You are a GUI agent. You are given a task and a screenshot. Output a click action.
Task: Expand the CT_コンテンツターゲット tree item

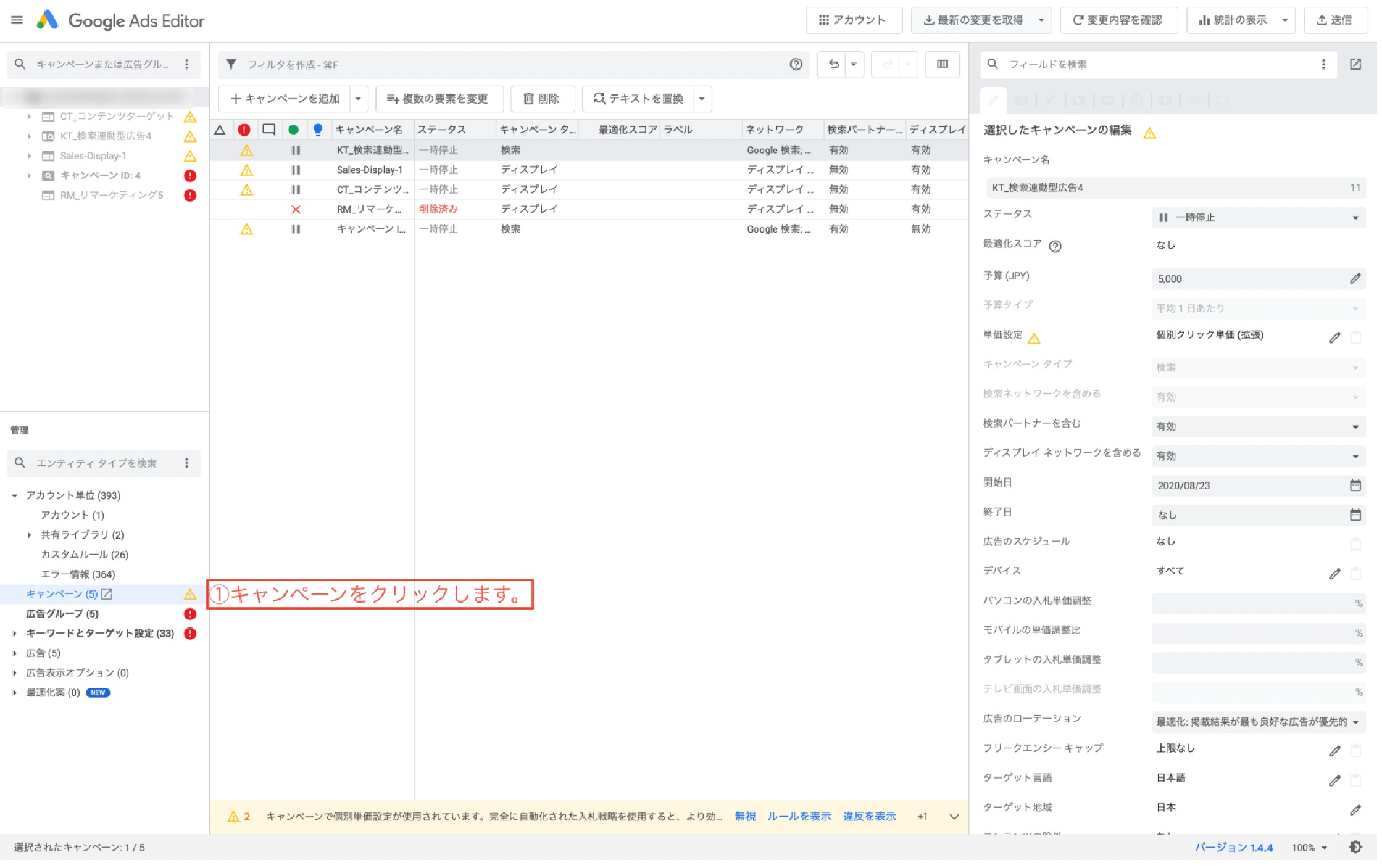coord(29,116)
